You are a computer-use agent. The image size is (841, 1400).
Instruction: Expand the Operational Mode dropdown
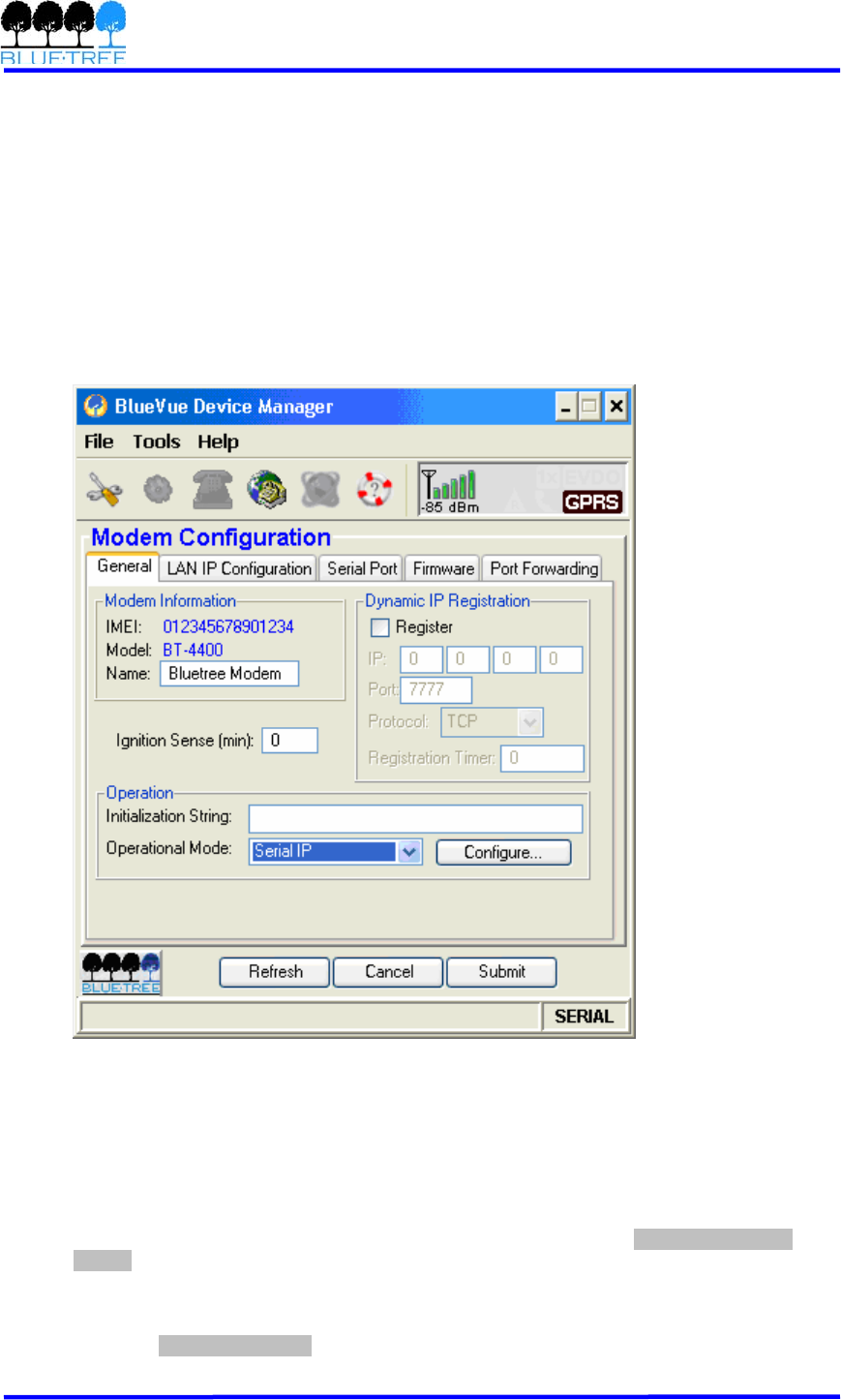tap(410, 851)
